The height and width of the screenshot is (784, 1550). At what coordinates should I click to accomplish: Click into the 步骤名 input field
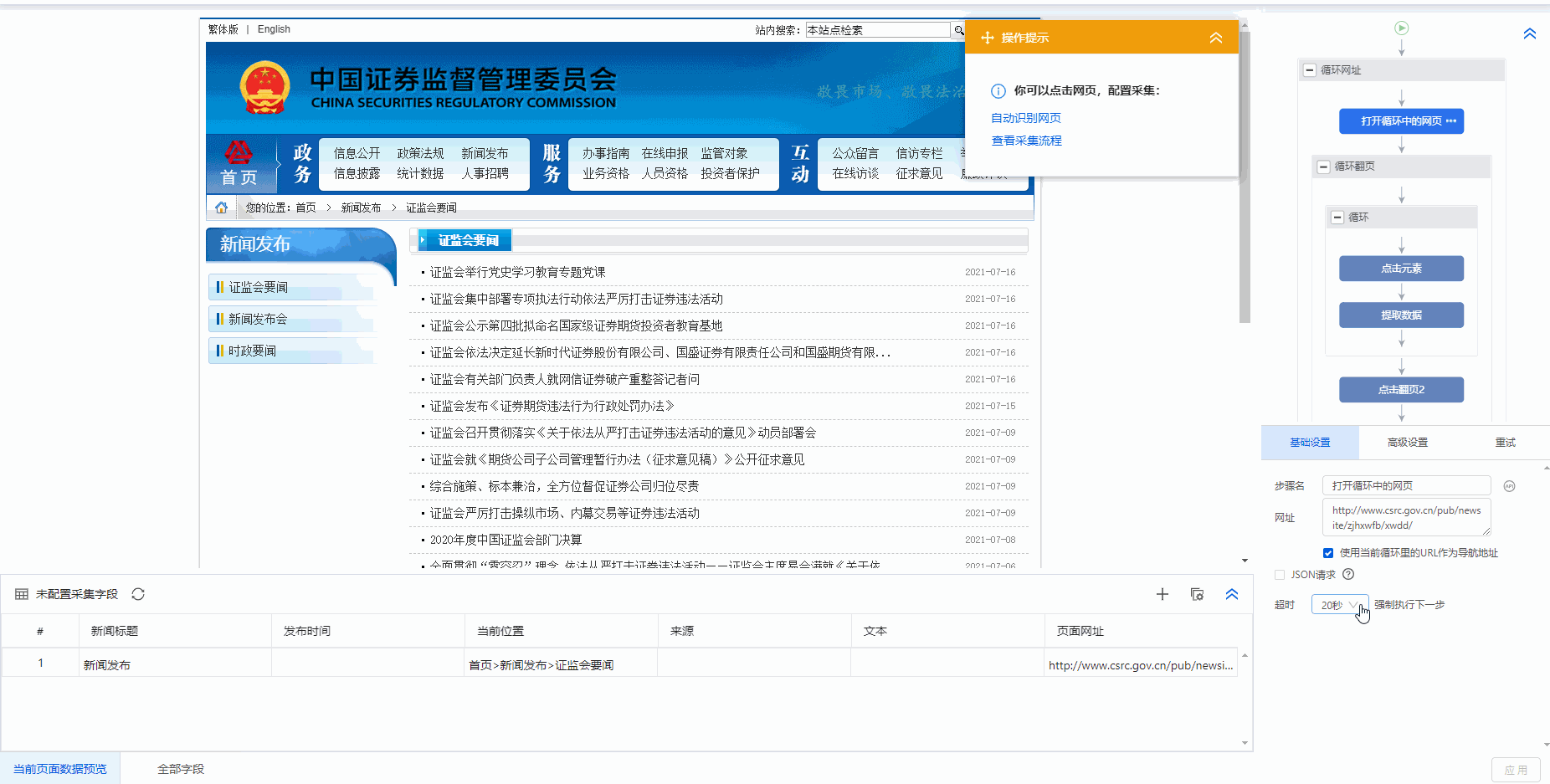click(x=1406, y=486)
